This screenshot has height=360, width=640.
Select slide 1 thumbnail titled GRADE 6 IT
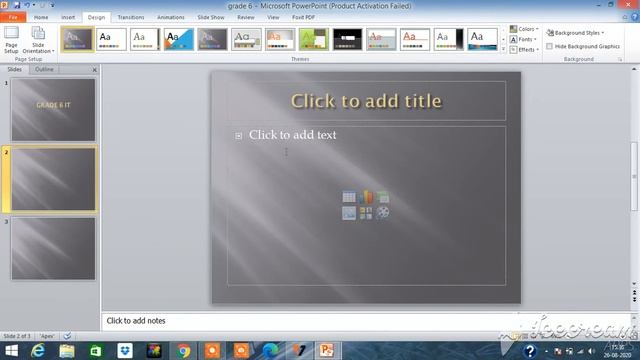point(53,110)
